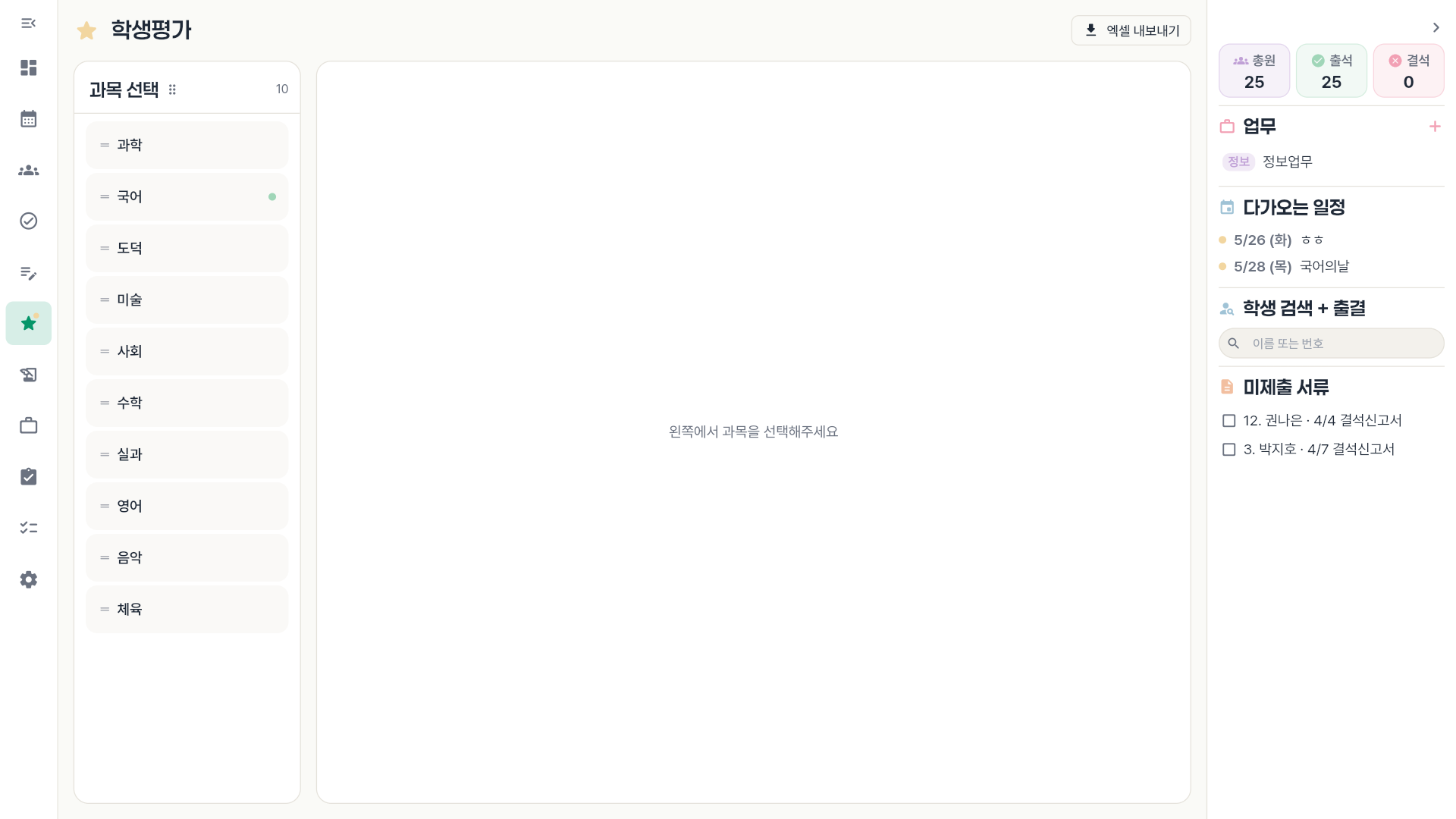Select the 미술 subject
Screen dimensions: 1456x819
tap(187, 300)
